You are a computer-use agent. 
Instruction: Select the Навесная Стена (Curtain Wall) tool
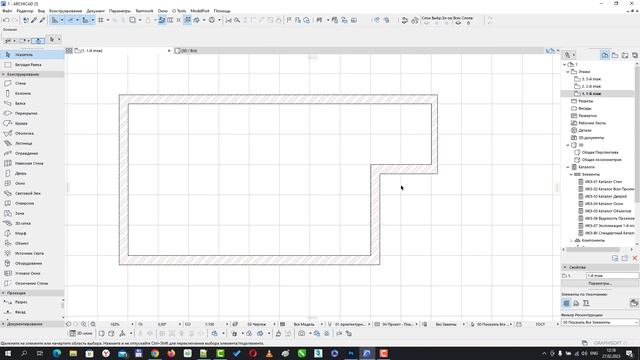point(32,163)
